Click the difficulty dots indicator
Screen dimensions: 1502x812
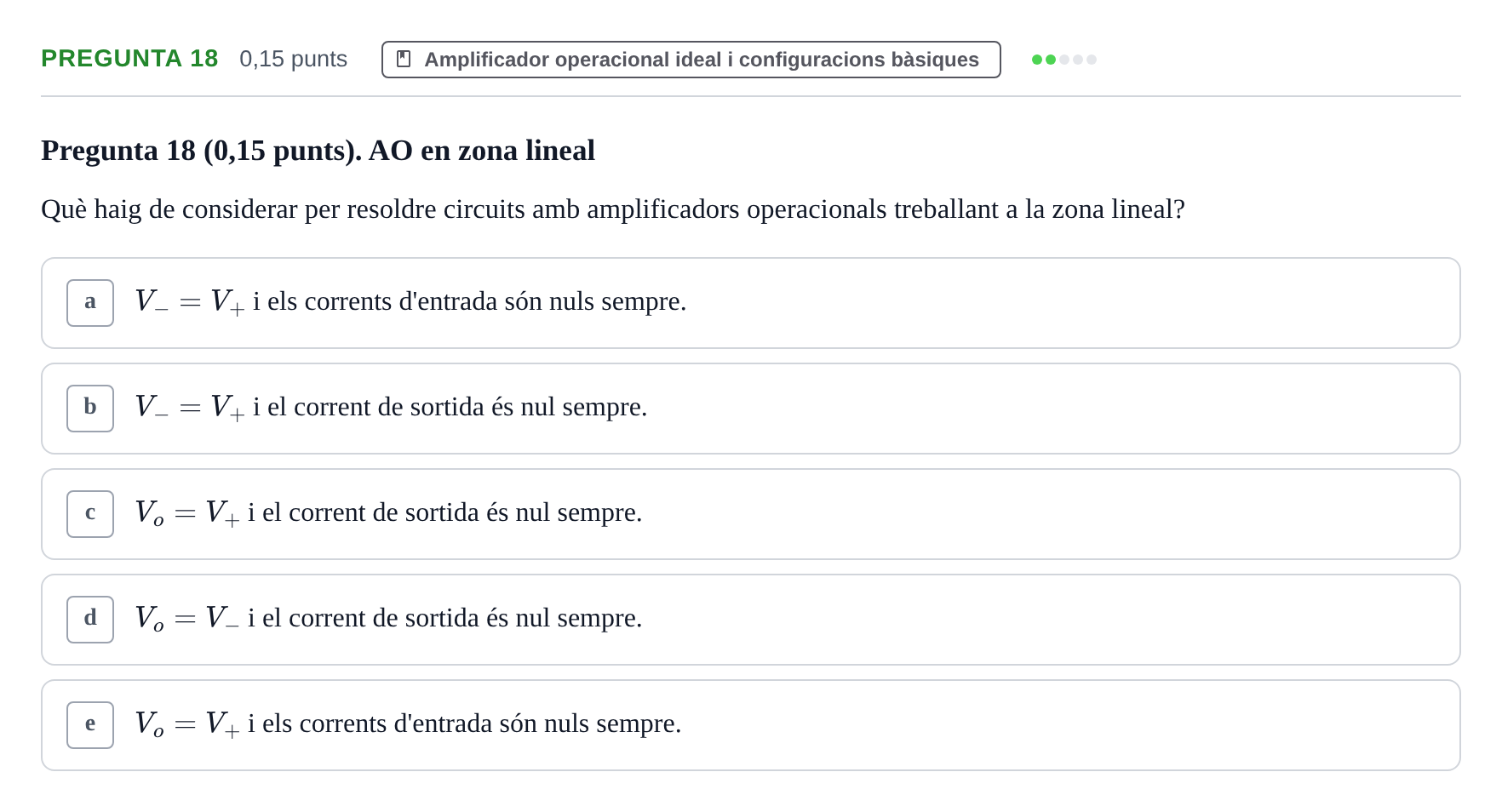point(1063,60)
